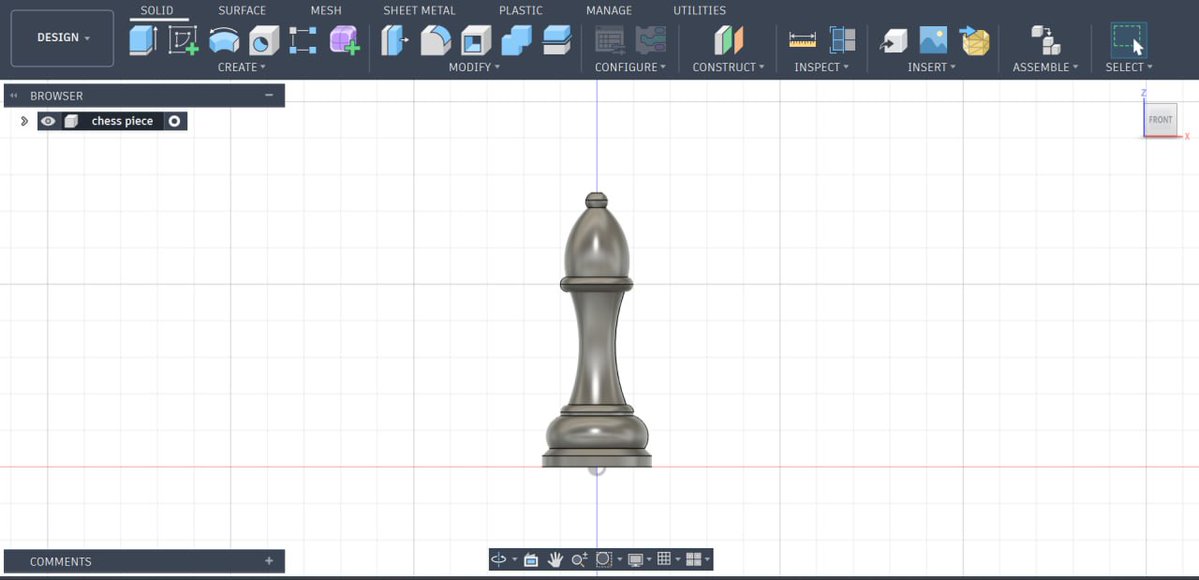
Task: Switch to the Plastic tab
Action: pyautogui.click(x=521, y=11)
